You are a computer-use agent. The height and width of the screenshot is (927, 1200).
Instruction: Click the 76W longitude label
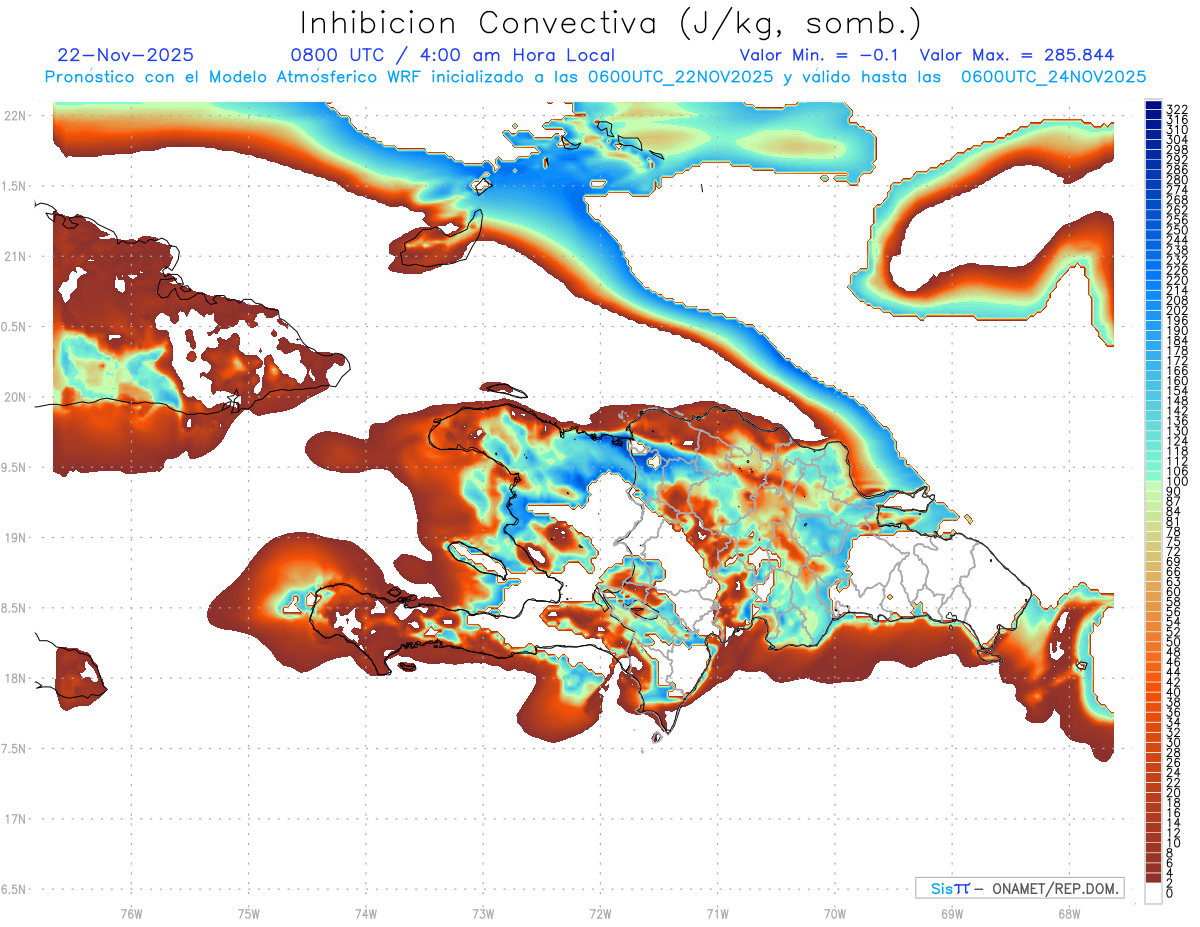point(131,913)
